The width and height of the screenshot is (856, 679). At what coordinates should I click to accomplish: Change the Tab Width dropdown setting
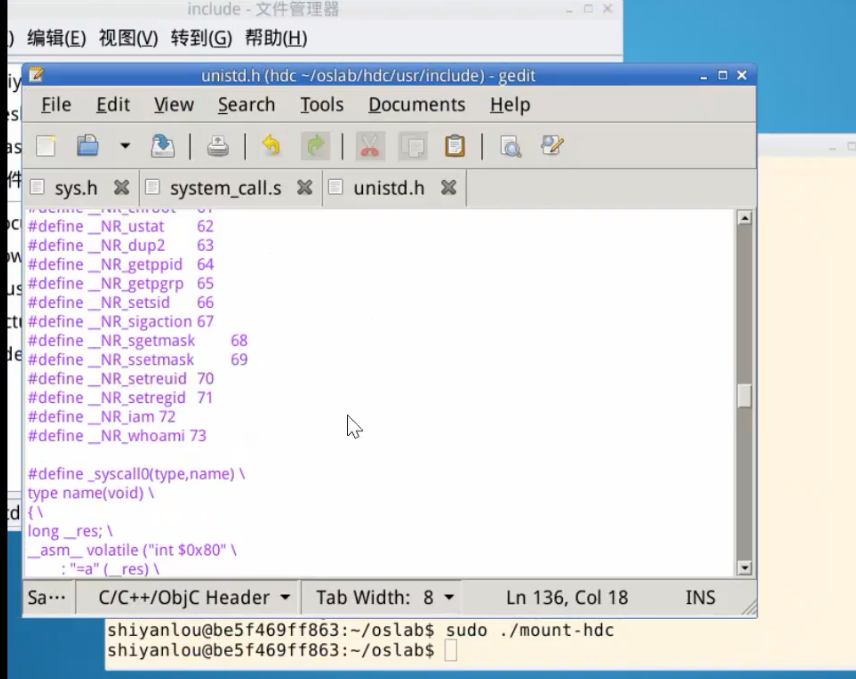pos(385,597)
